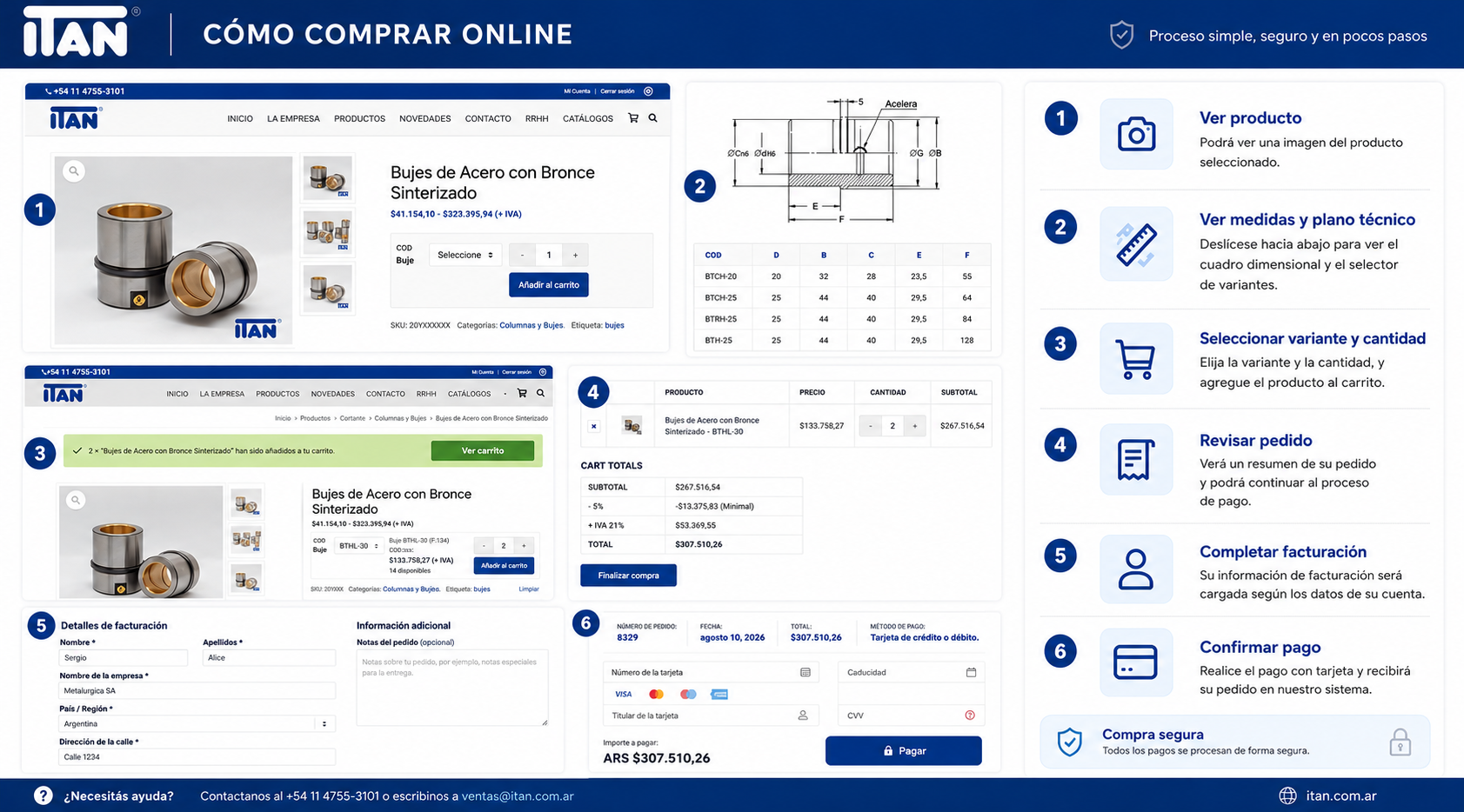Click the person icon beside Completar facturación

tap(1136, 570)
